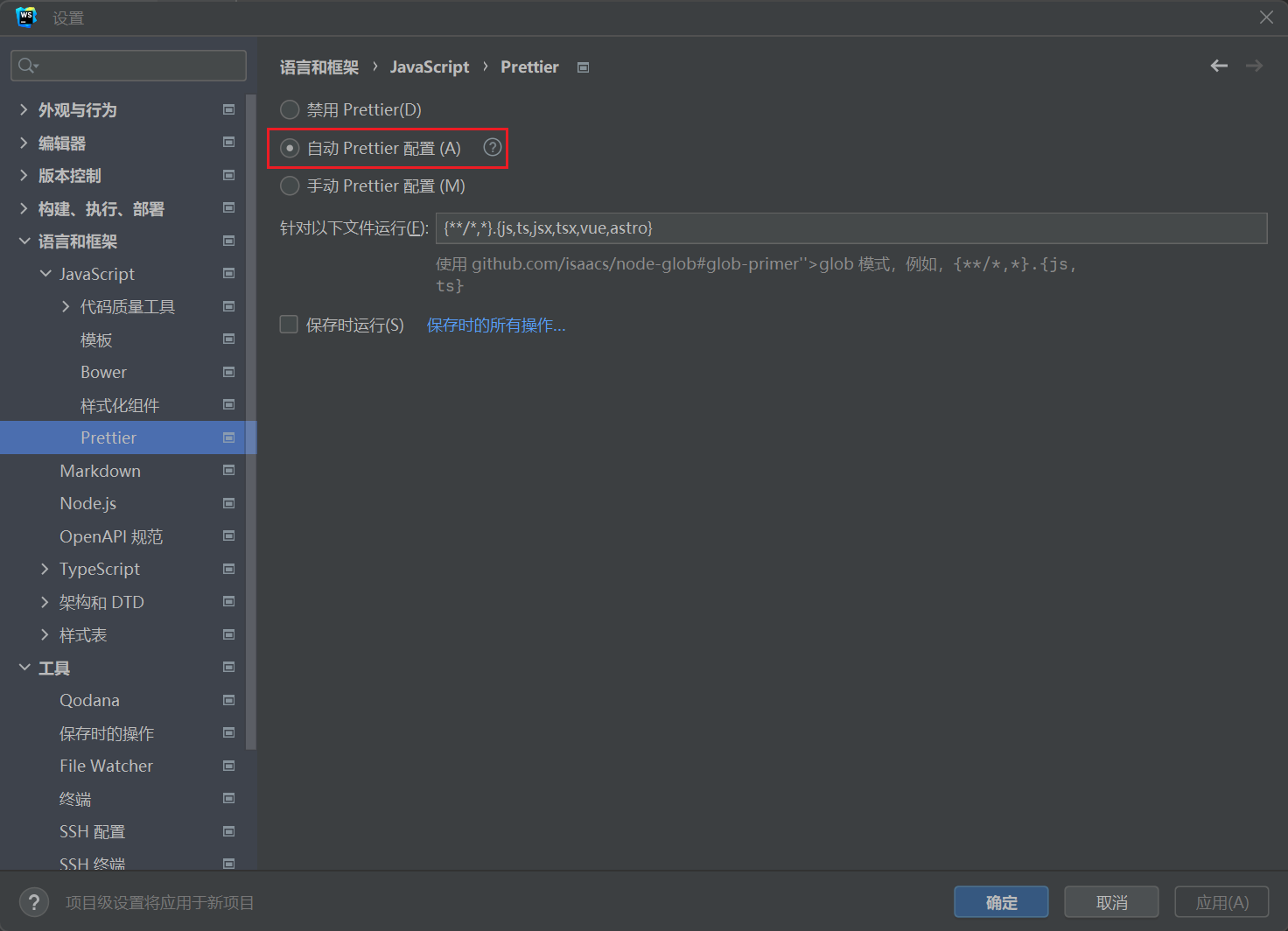The width and height of the screenshot is (1288, 931).
Task: Select 禁用 Prettier radio button
Action: tap(290, 109)
